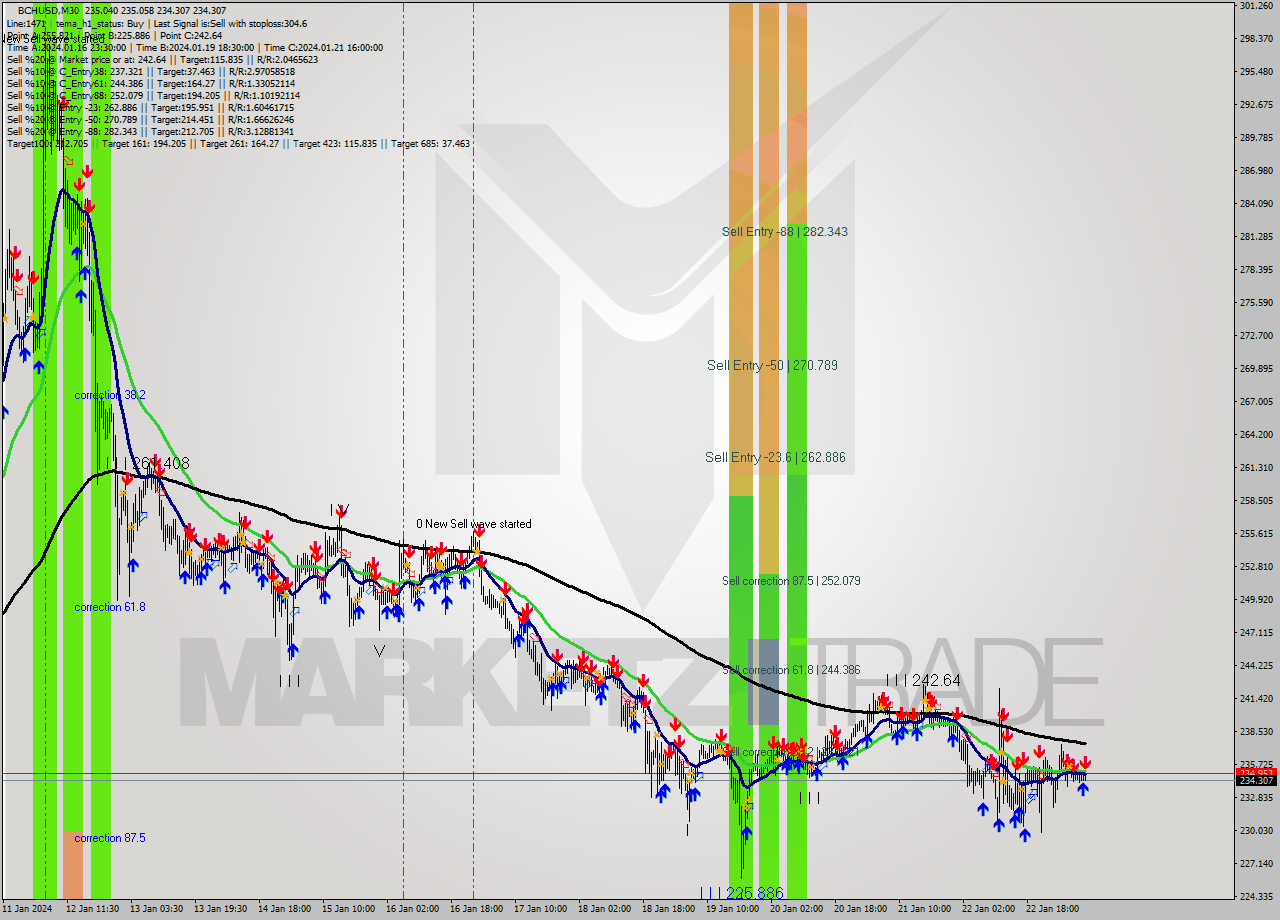Click price axis value 267.005
Viewport: 1280px width, 920px height.
[1256, 401]
